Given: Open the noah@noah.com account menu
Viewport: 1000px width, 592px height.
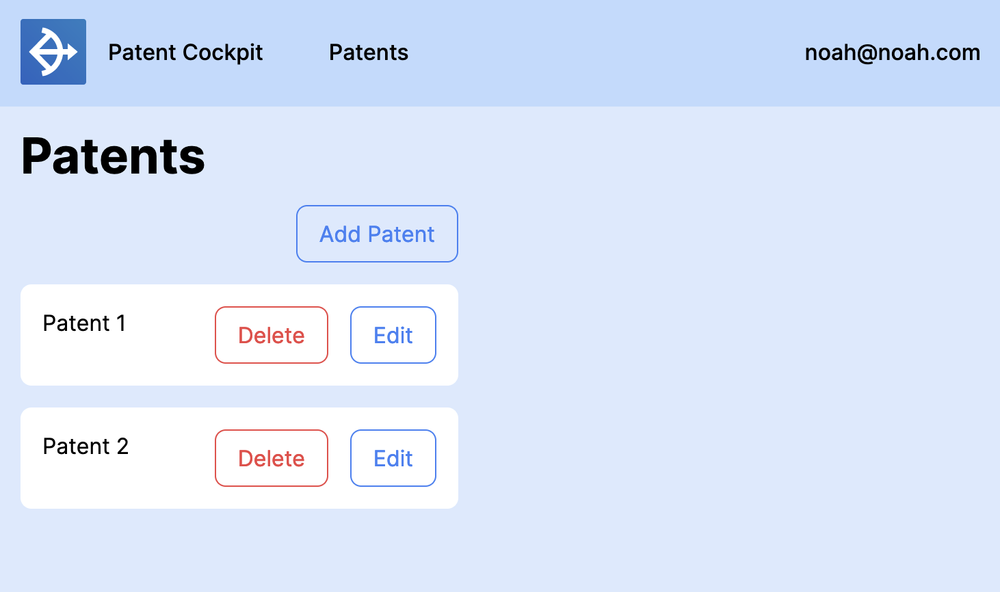Looking at the screenshot, I should tap(892, 52).
